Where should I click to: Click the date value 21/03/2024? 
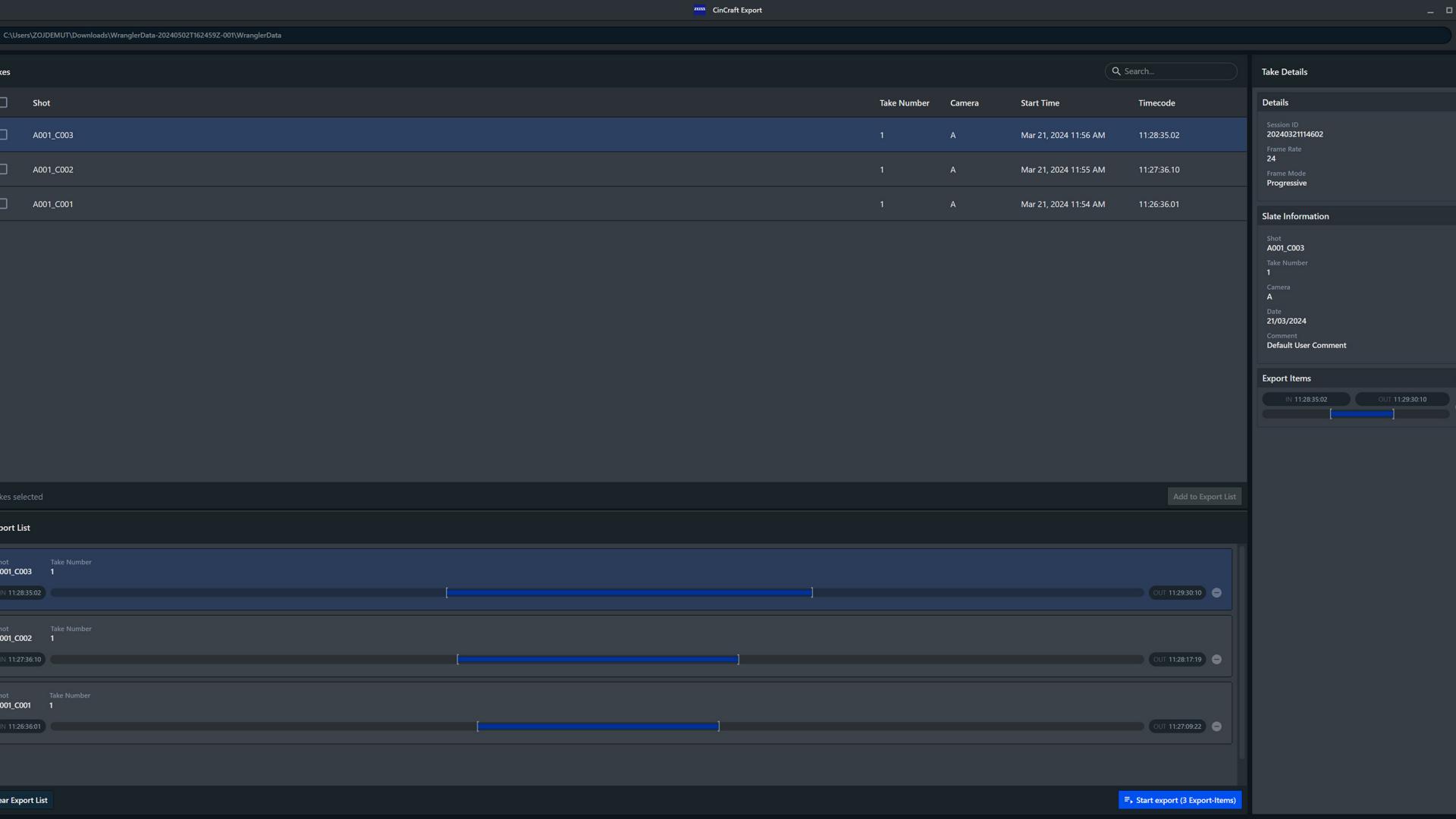point(1286,321)
